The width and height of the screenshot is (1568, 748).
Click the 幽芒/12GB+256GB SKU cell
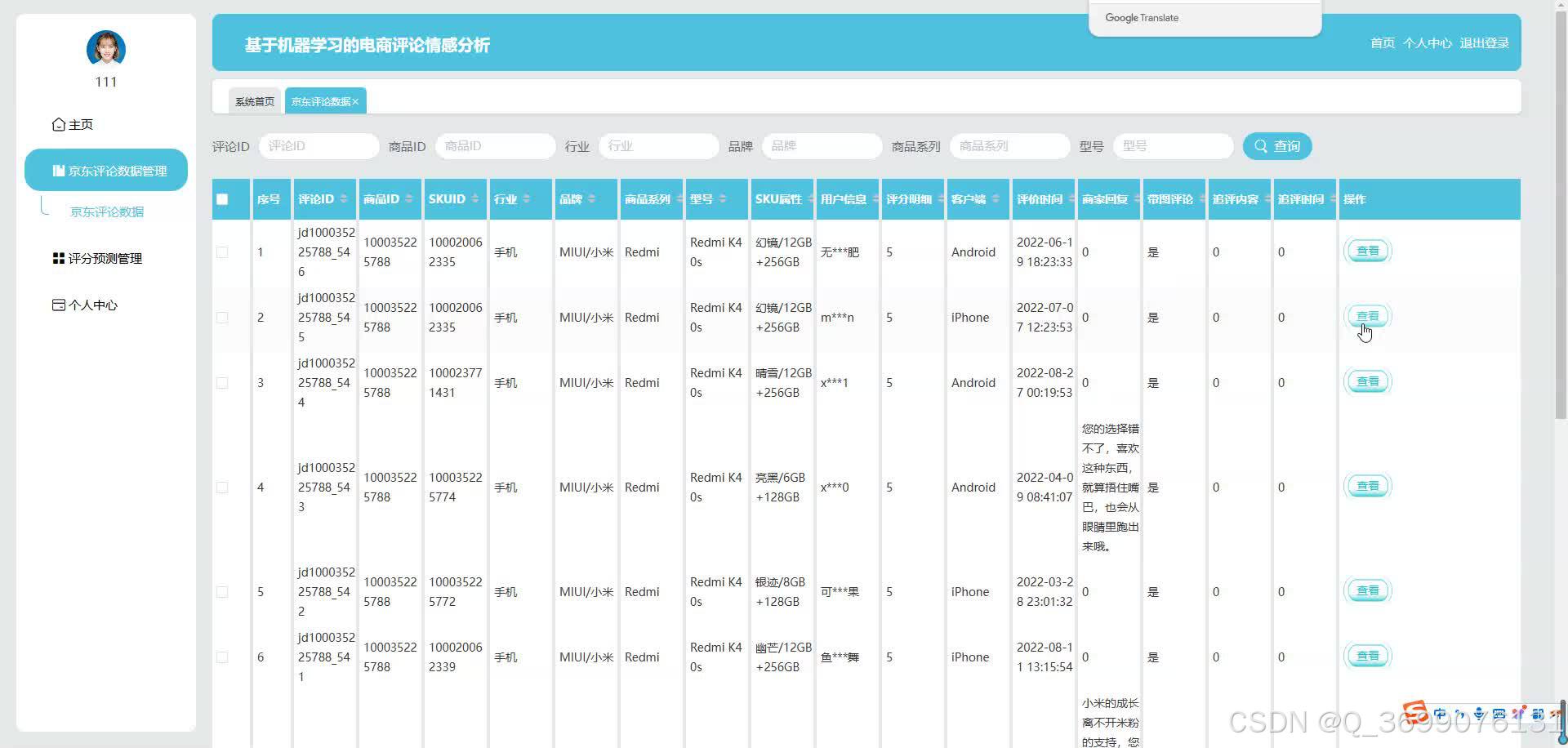coord(783,657)
